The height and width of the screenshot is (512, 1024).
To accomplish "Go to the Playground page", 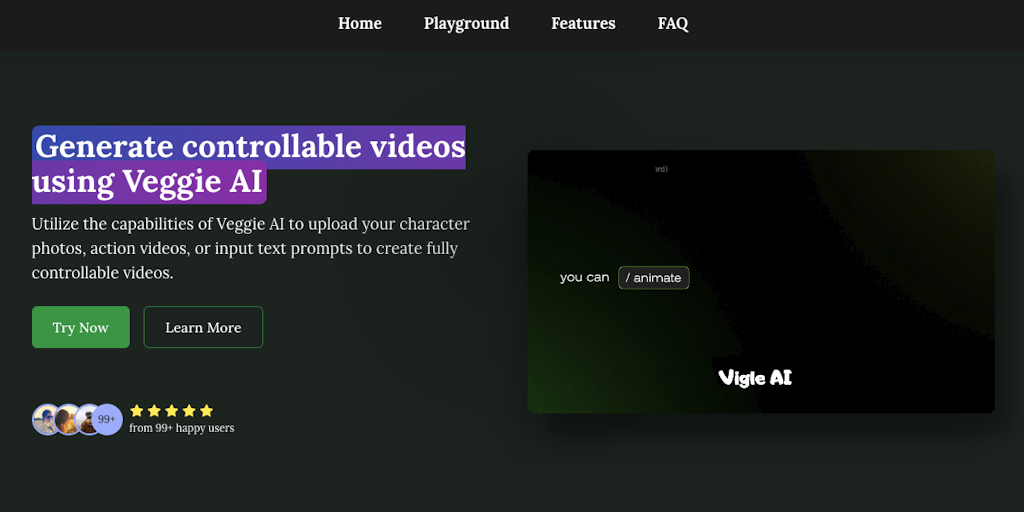I will (x=466, y=23).
